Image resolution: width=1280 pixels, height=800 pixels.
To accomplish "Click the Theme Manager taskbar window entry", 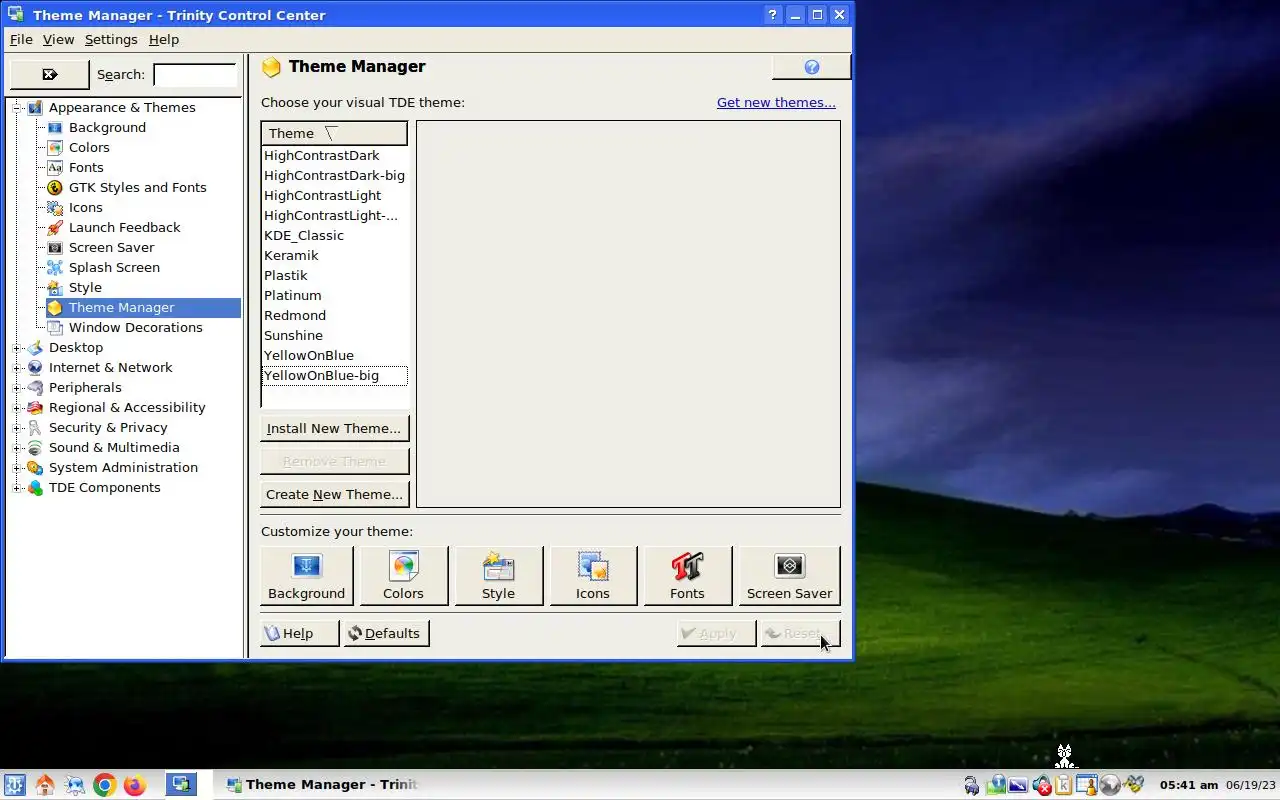I will coord(320,785).
